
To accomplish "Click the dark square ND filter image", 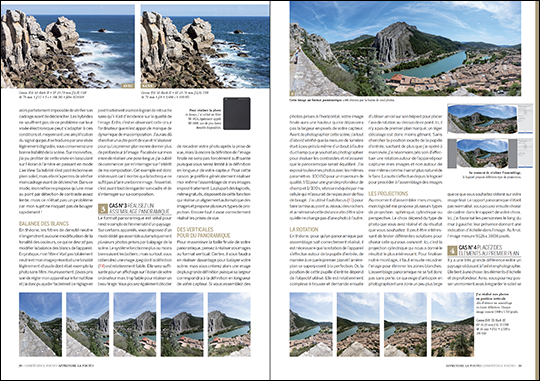I will point(237,114).
